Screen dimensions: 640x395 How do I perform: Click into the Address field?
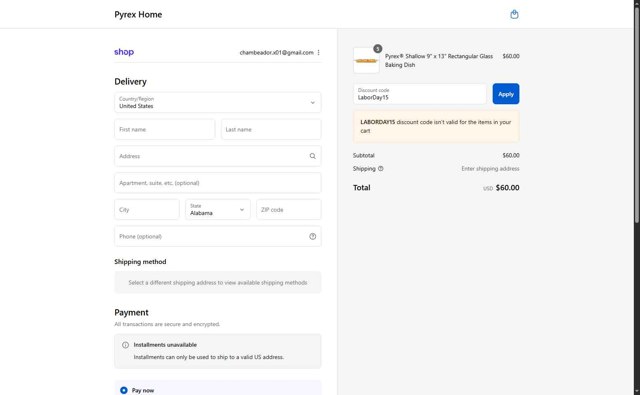coord(218,156)
